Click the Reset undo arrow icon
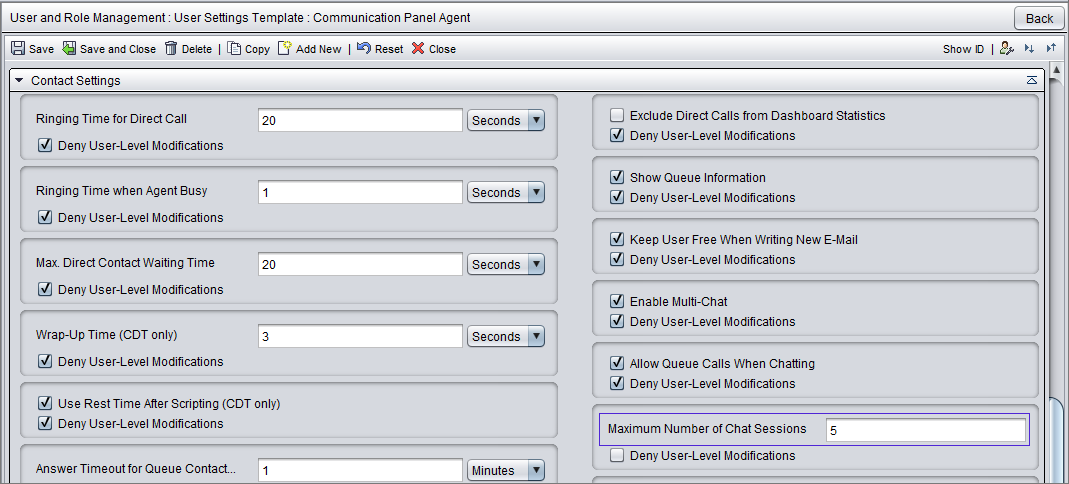 [x=363, y=48]
